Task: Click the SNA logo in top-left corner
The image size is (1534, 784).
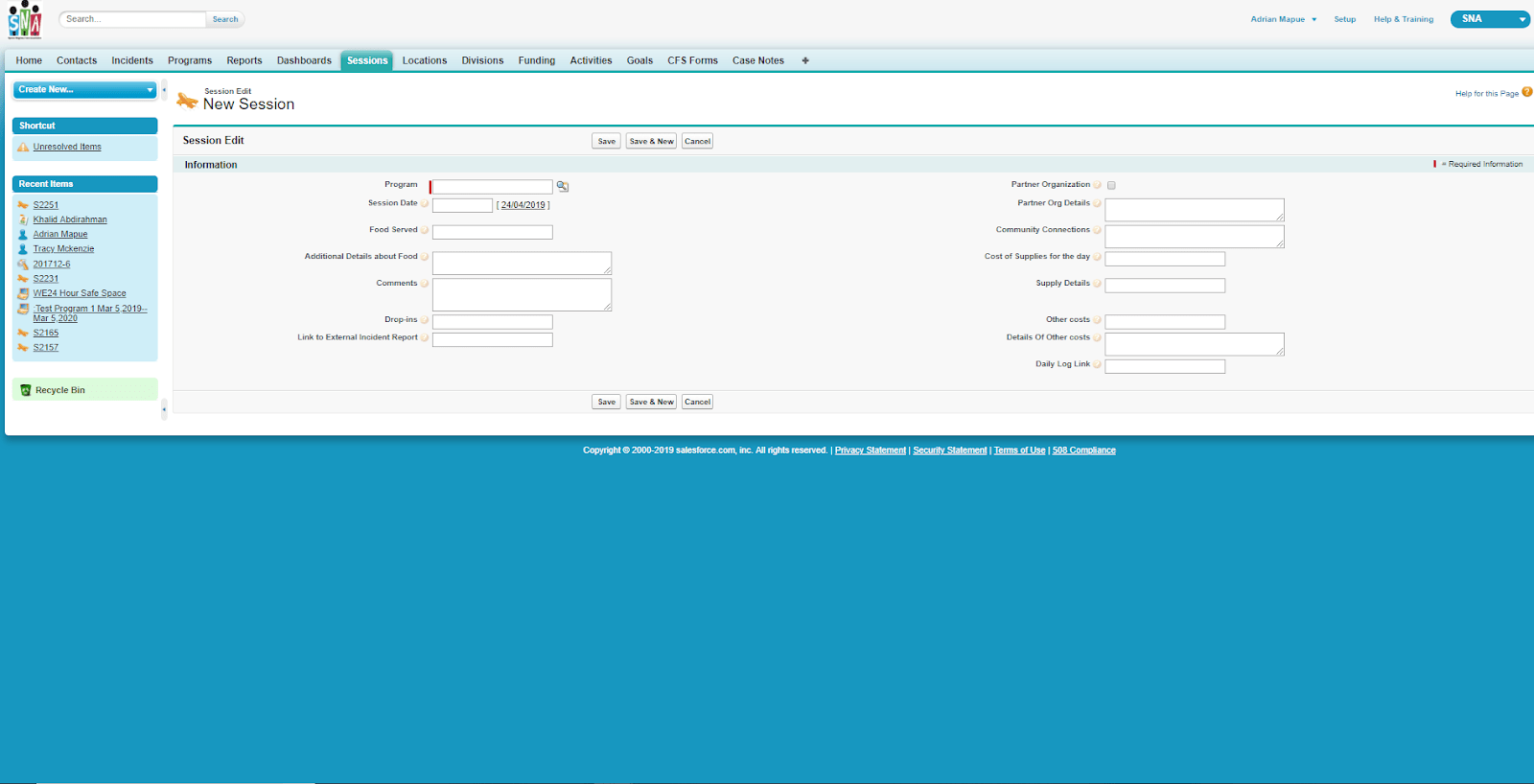Action: point(25,20)
